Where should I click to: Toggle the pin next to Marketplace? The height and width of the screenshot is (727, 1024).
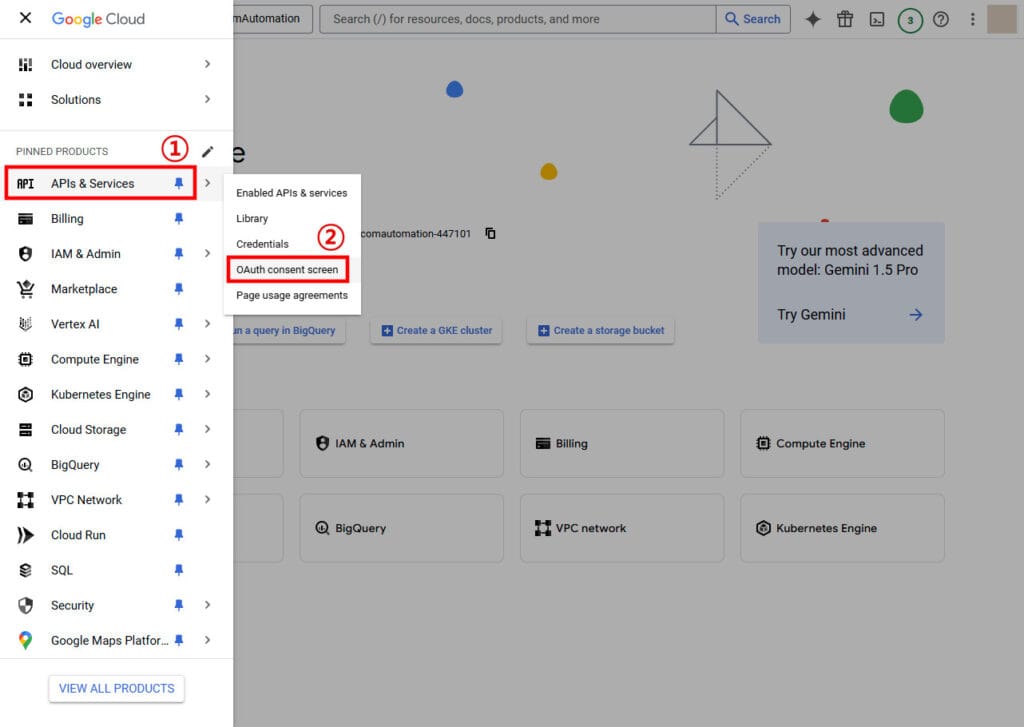point(179,289)
